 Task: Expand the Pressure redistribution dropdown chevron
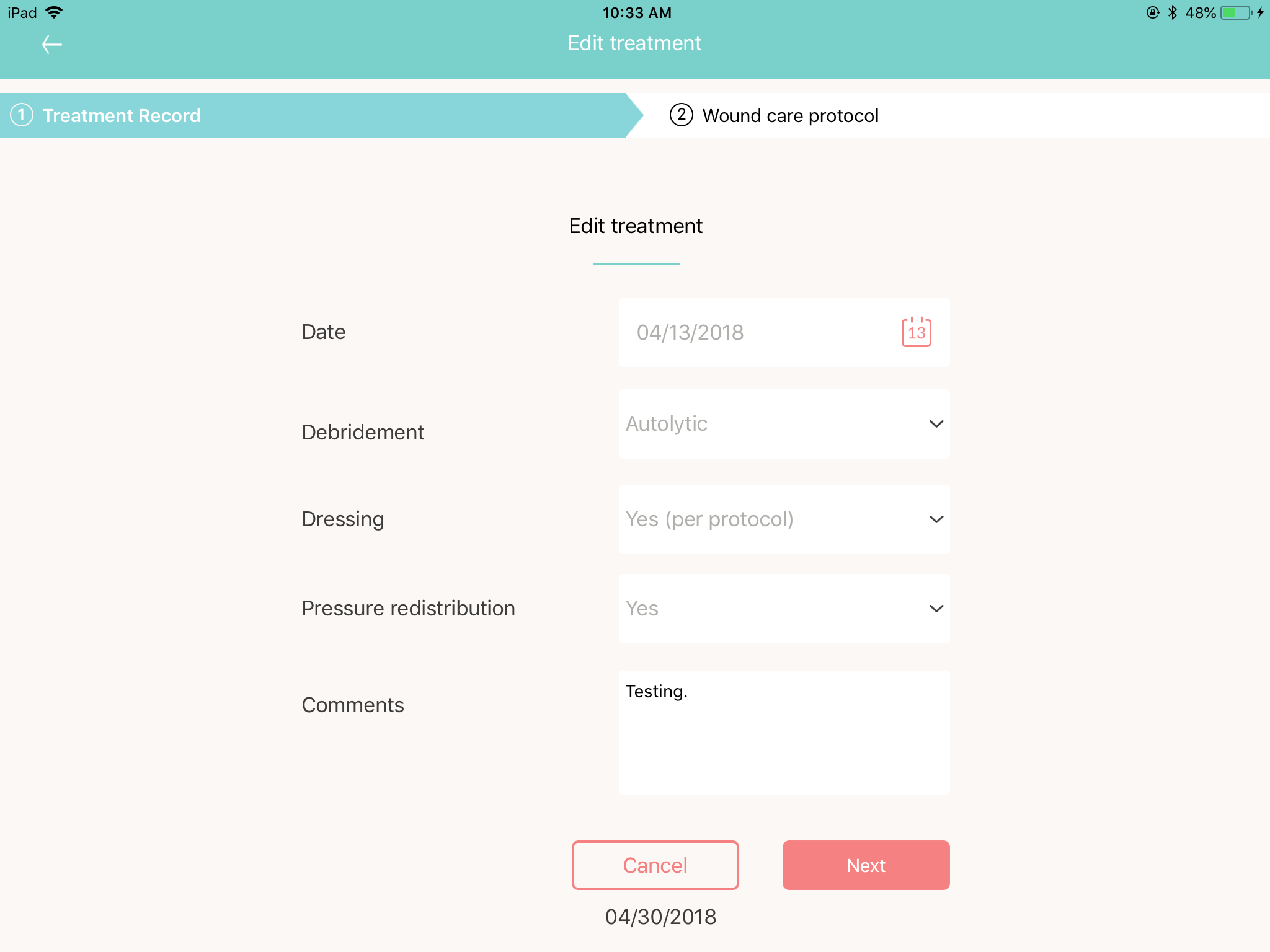pyautogui.click(x=936, y=609)
